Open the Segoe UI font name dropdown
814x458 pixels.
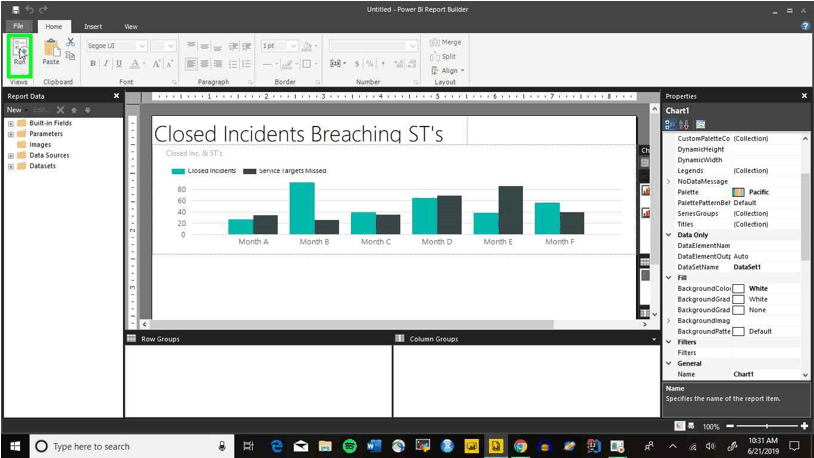pos(142,46)
